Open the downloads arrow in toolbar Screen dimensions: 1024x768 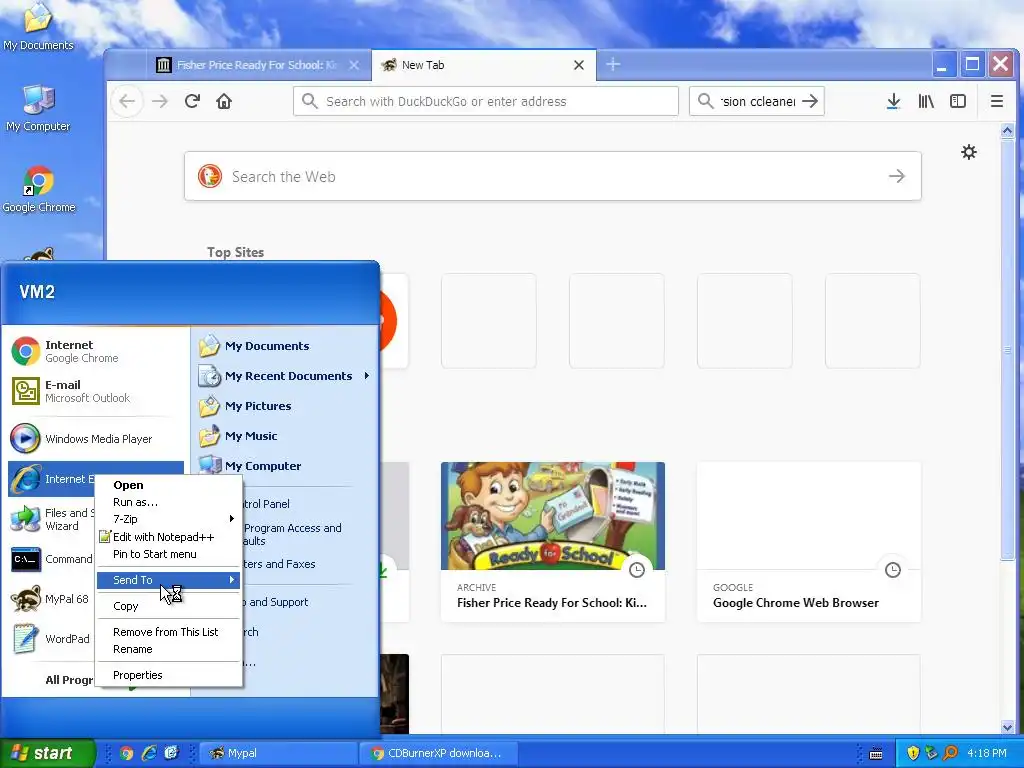pyautogui.click(x=893, y=101)
